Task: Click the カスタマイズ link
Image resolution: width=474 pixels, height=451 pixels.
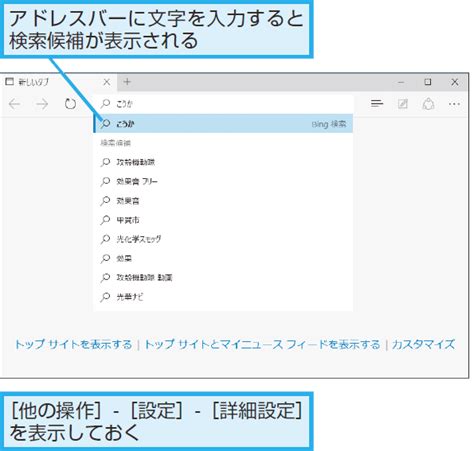Action: click(423, 344)
